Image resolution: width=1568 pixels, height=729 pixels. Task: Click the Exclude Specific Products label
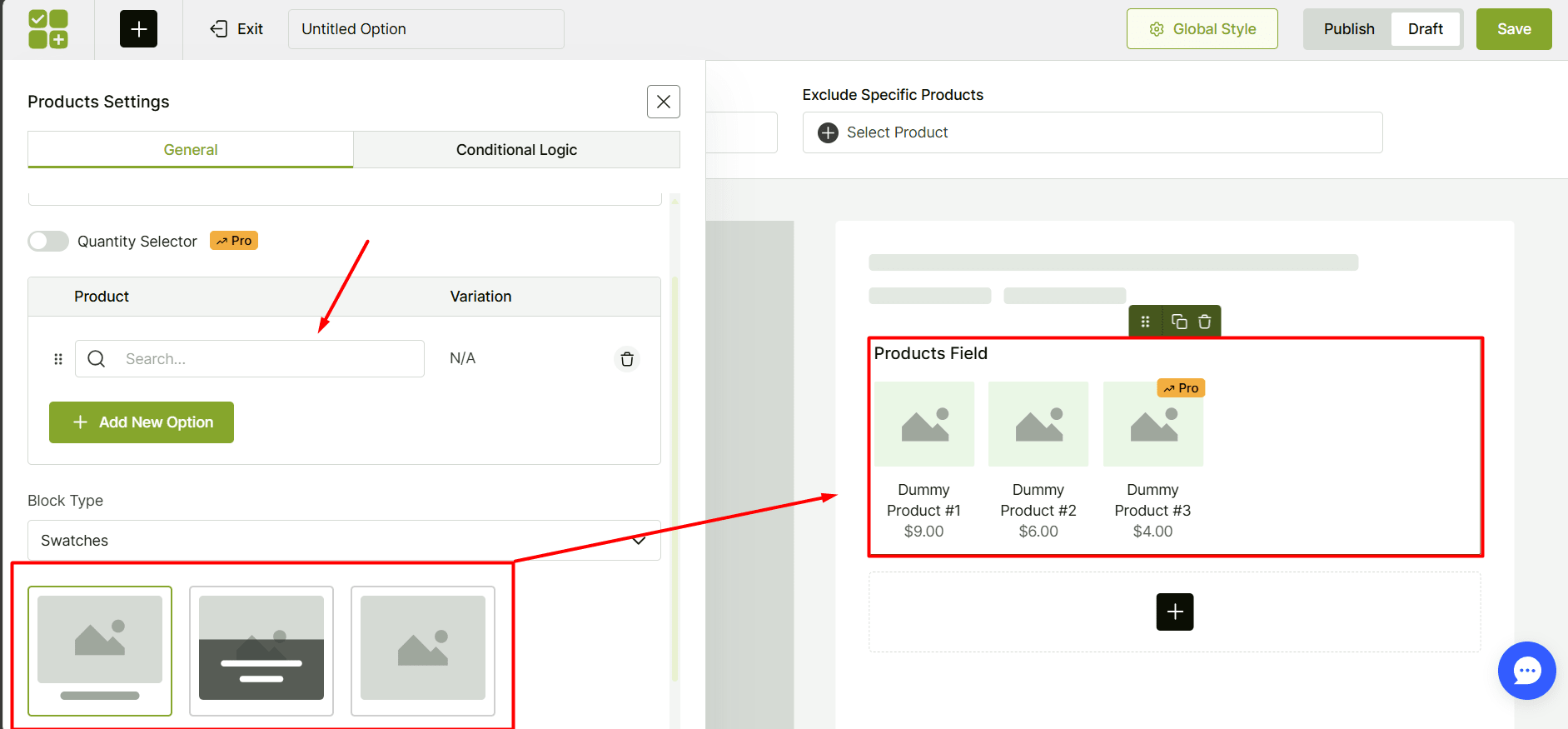pos(893,95)
